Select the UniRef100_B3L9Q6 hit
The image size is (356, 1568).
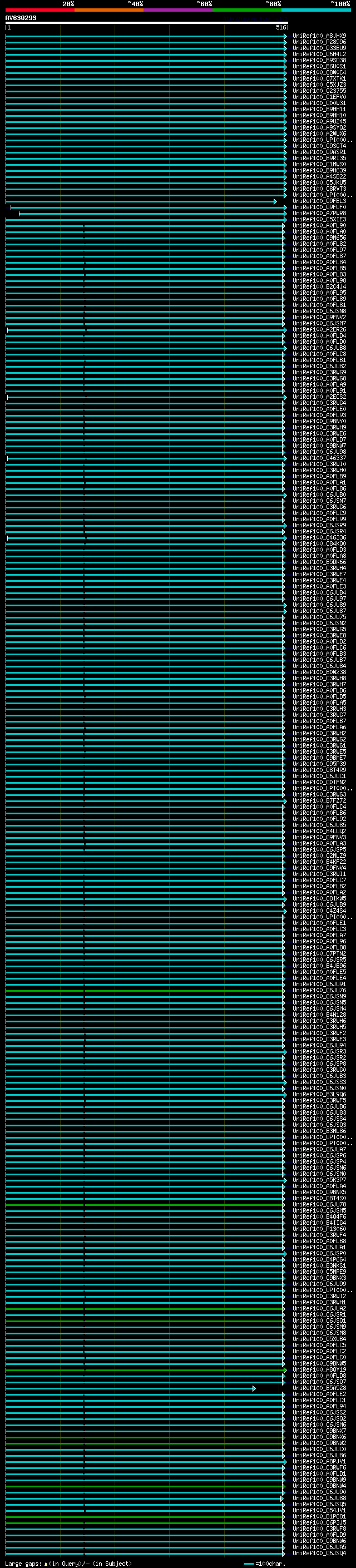click(319, 1095)
